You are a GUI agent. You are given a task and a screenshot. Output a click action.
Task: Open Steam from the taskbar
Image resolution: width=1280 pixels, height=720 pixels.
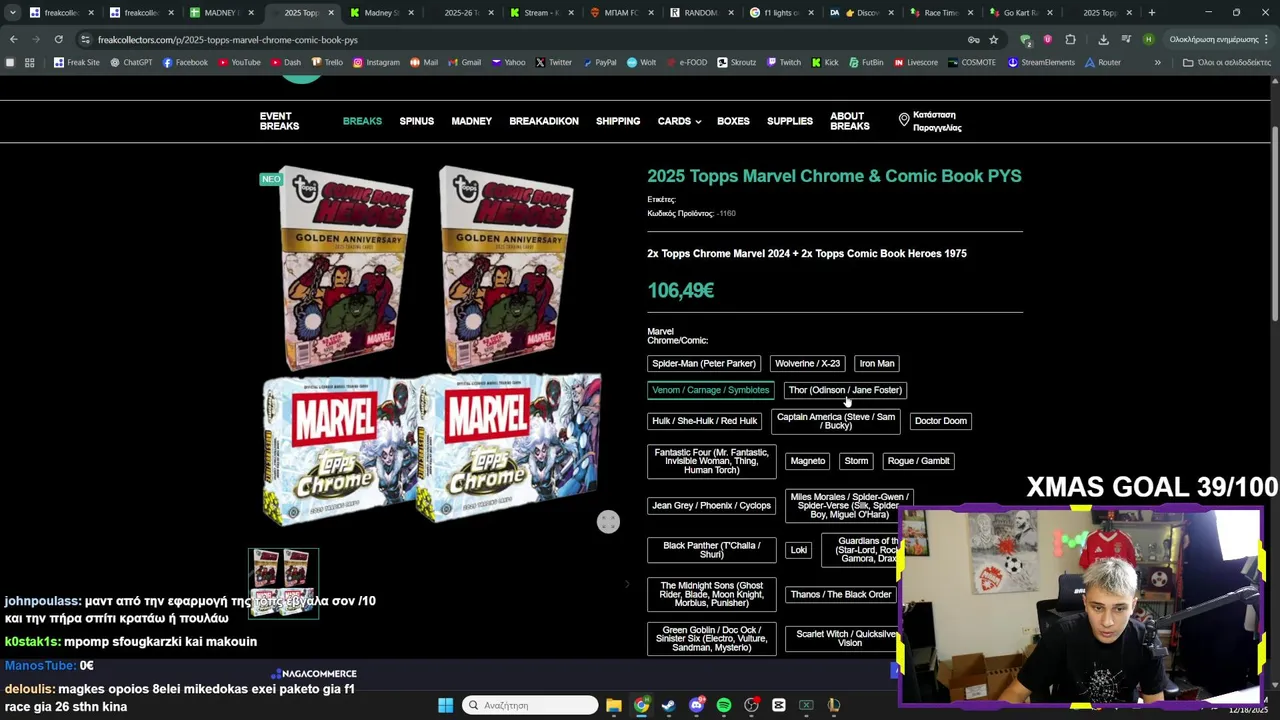point(669,705)
